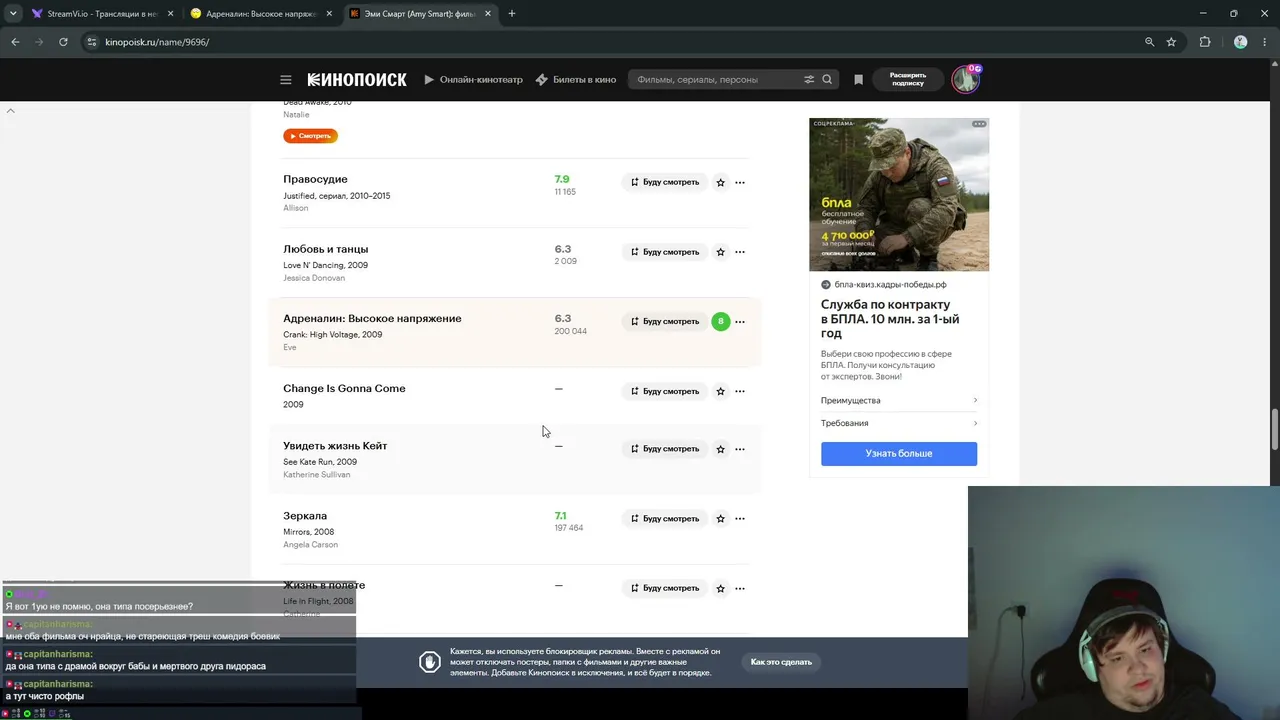Click the hand icon in adblock notice

point(430,662)
